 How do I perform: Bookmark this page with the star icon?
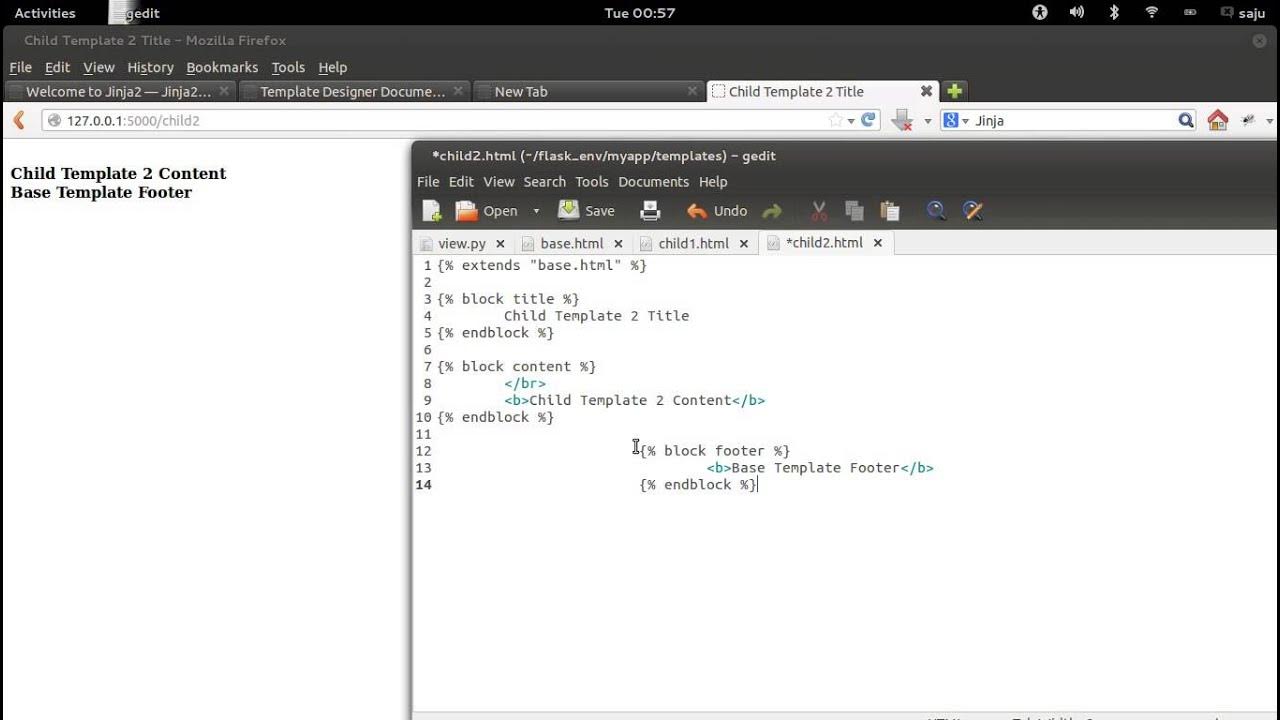pos(835,120)
